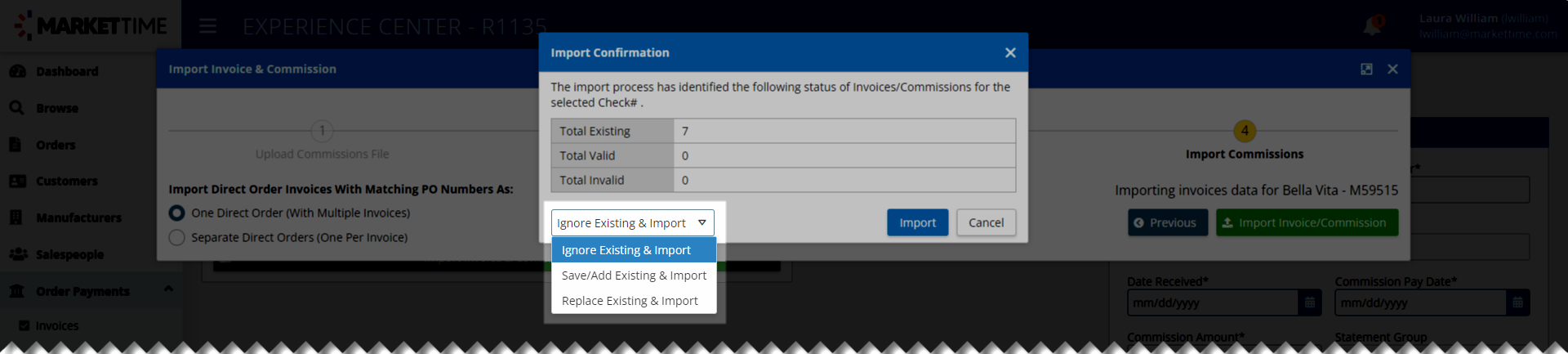Choose Save/Add Existing & Import option
Image resolution: width=1568 pixels, height=354 pixels.
tap(634, 276)
